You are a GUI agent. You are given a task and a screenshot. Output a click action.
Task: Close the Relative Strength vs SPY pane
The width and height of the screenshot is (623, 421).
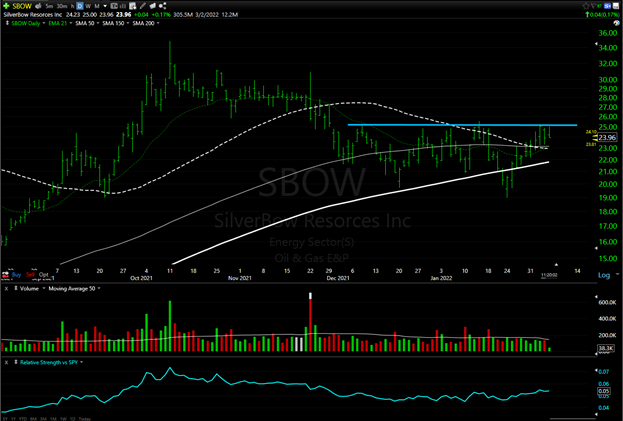[x=6, y=362]
